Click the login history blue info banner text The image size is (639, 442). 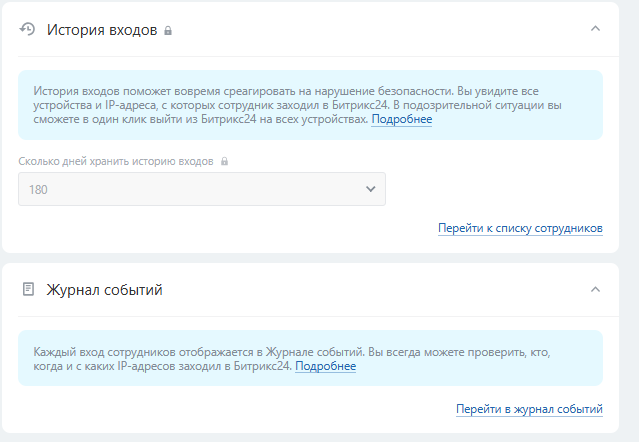[297, 105]
